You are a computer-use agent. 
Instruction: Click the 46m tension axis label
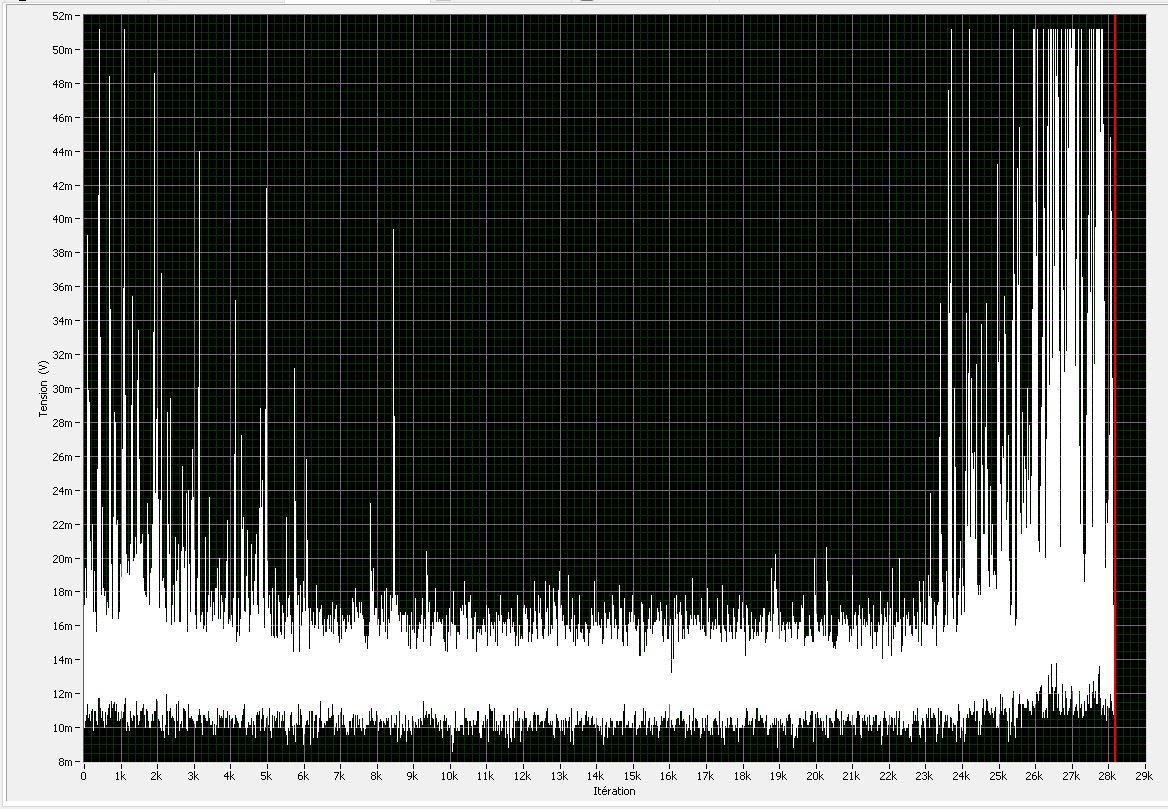66,118
